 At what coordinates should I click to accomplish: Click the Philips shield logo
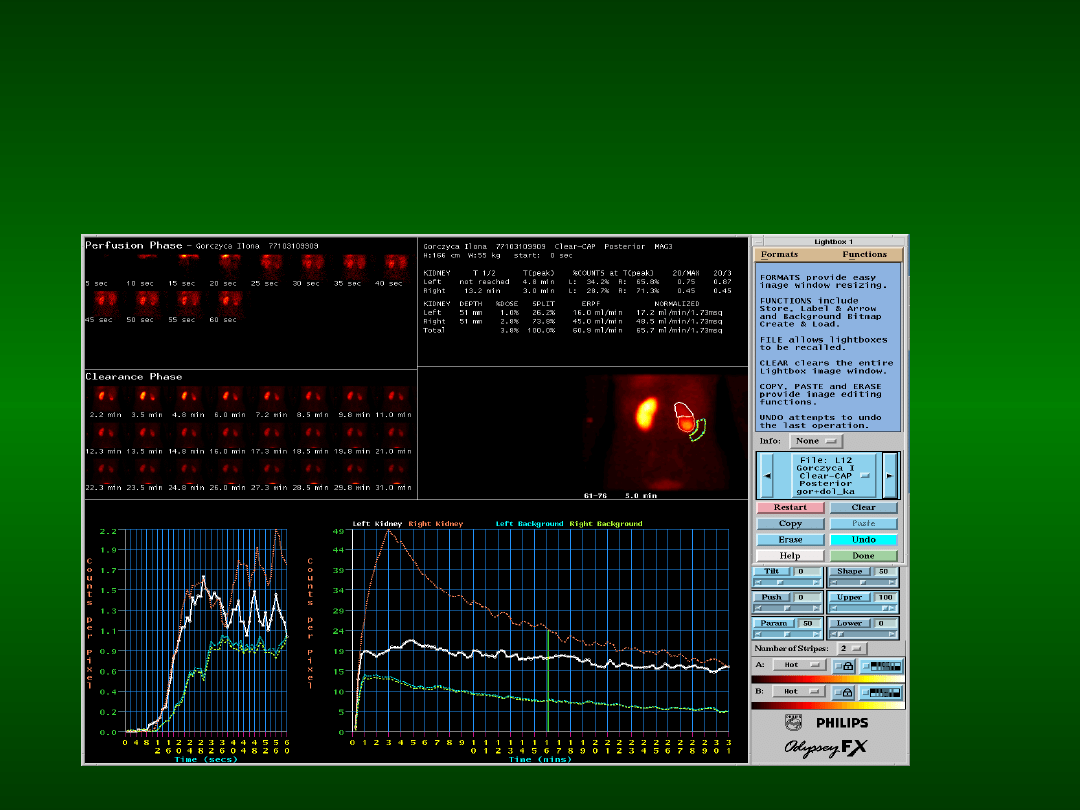[x=794, y=722]
